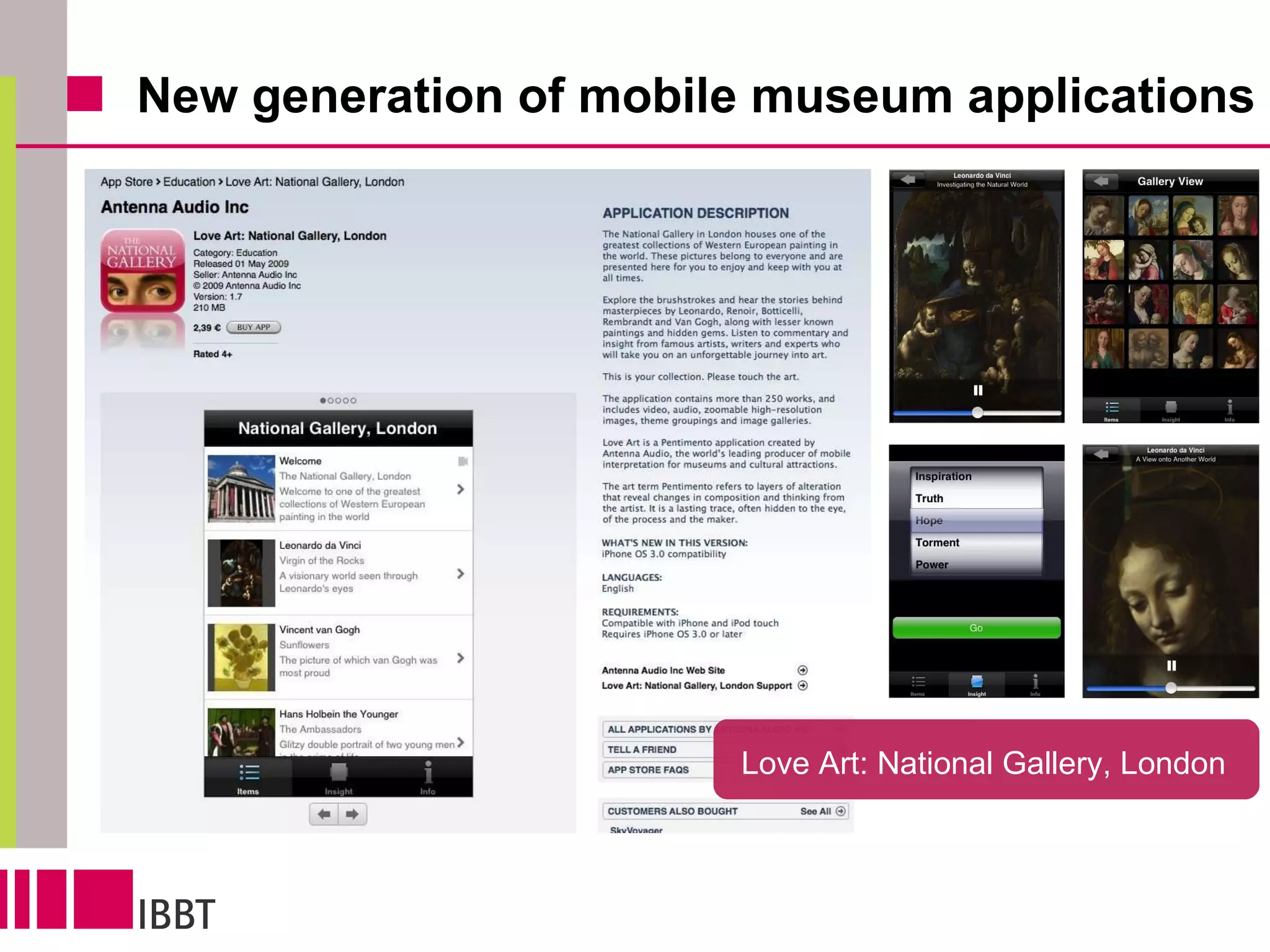1270x952 pixels.
Task: Click the first screenshot page dot
Action: coord(322,400)
